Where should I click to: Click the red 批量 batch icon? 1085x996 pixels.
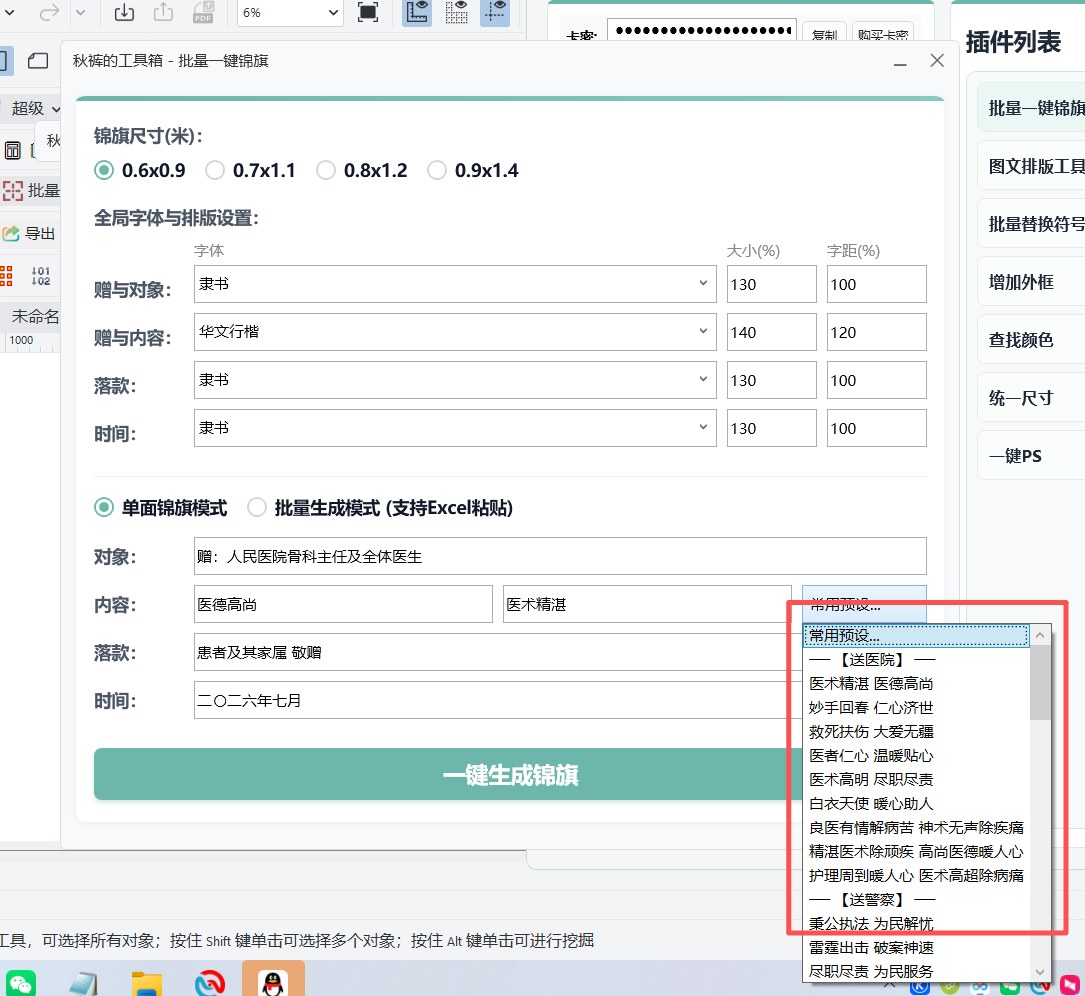coord(12,190)
